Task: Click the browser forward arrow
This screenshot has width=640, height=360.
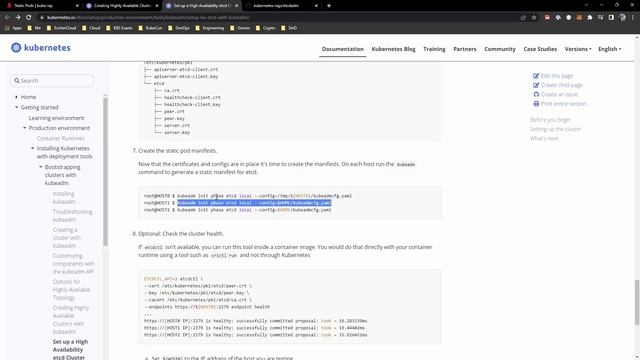Action: click(x=18, y=18)
